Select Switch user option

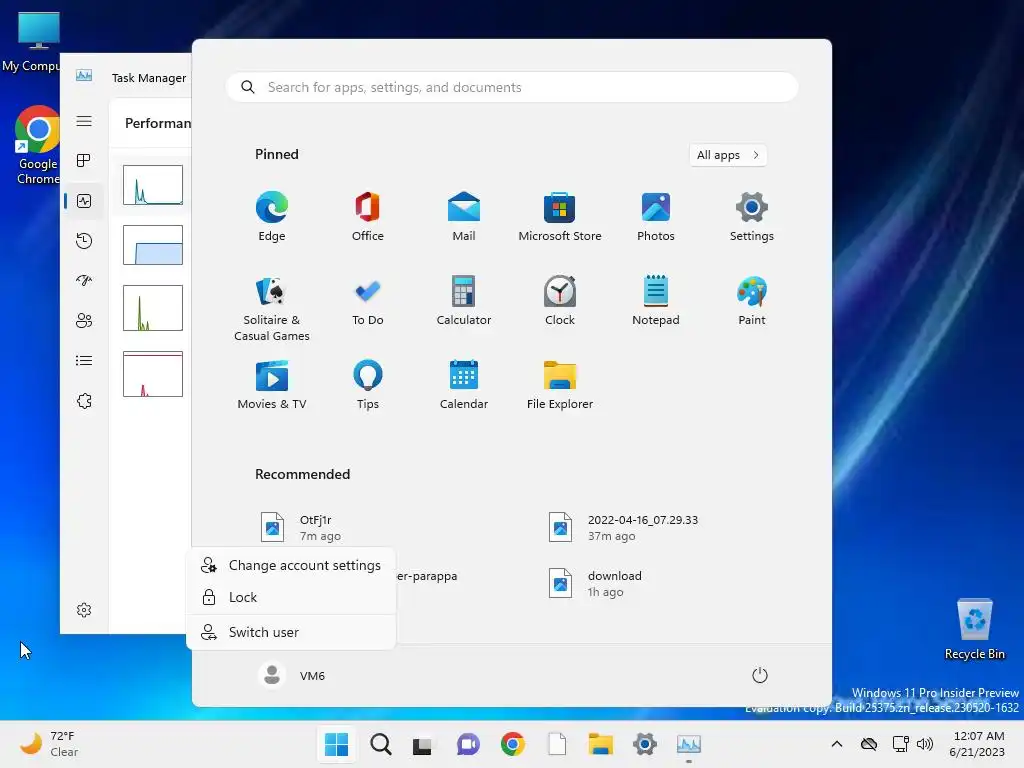coord(291,632)
